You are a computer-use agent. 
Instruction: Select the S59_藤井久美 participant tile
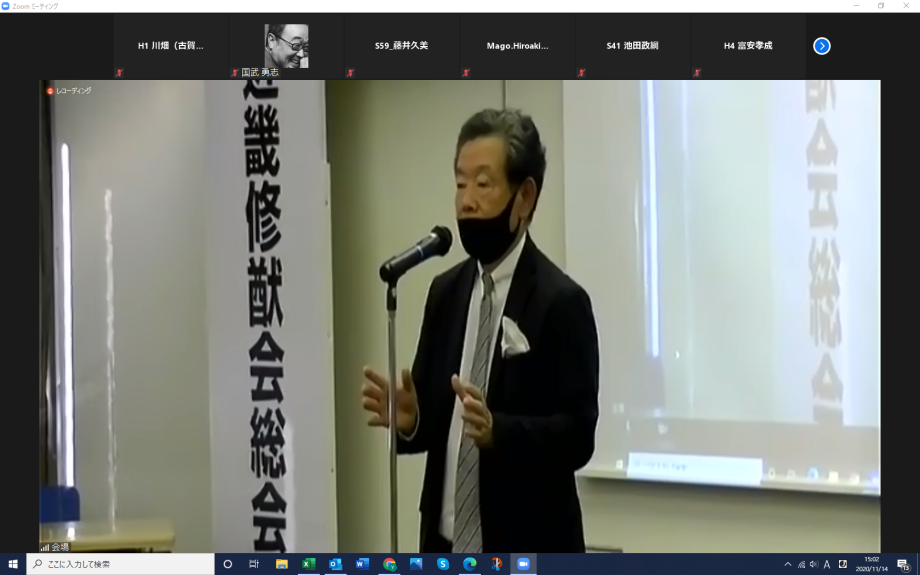tap(401, 46)
